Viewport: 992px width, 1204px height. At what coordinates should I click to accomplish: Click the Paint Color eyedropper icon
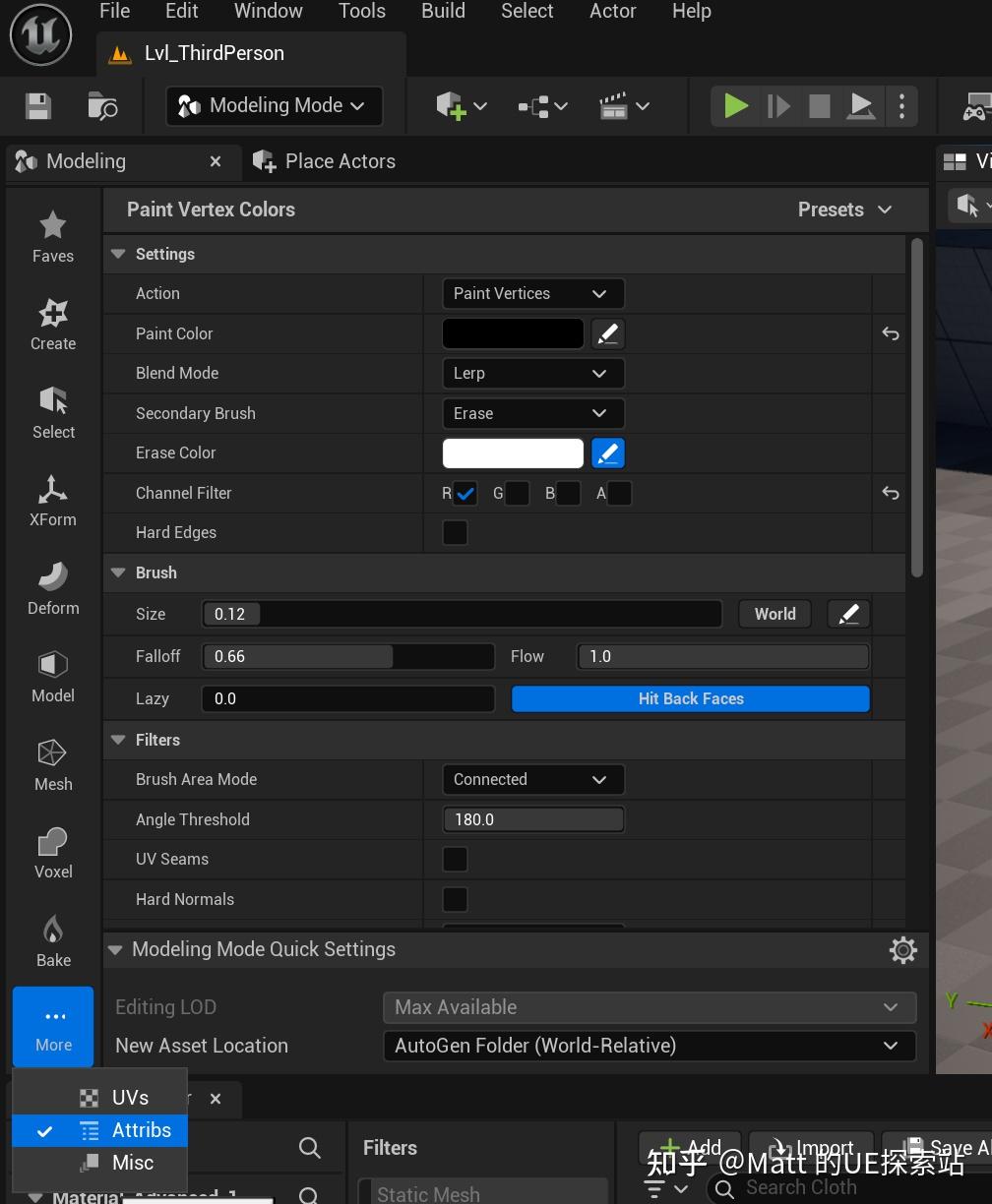[x=608, y=334]
